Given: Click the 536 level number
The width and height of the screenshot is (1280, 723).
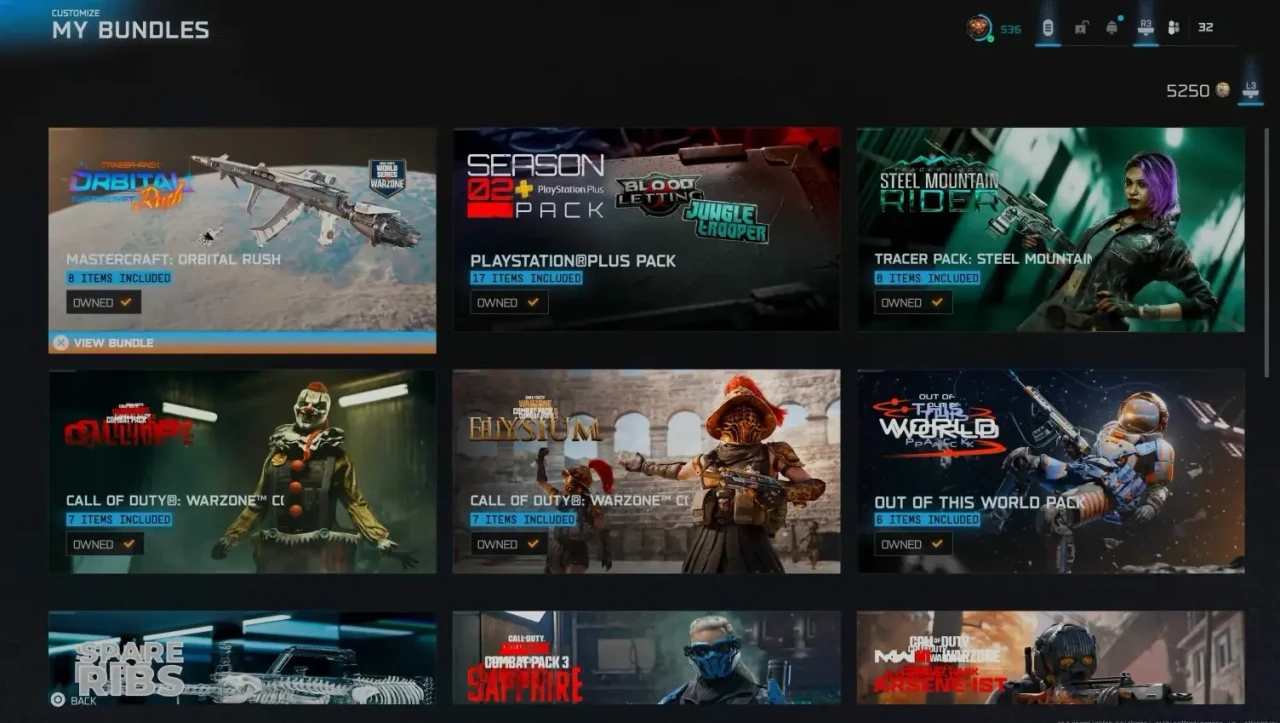Looking at the screenshot, I should click(x=1011, y=29).
